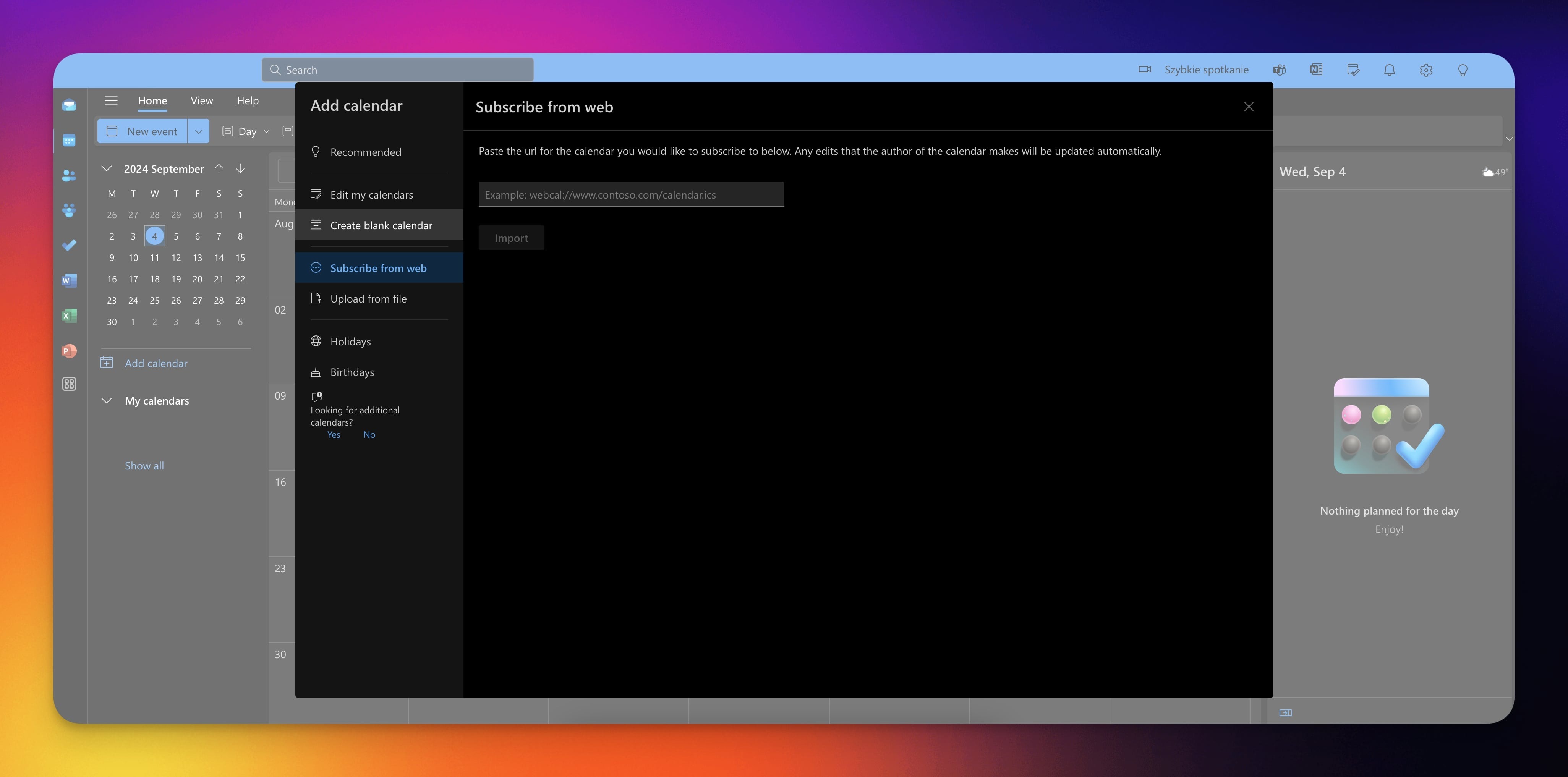This screenshot has height=777, width=1568.
Task: Open the notifications bell icon
Action: 1389,70
